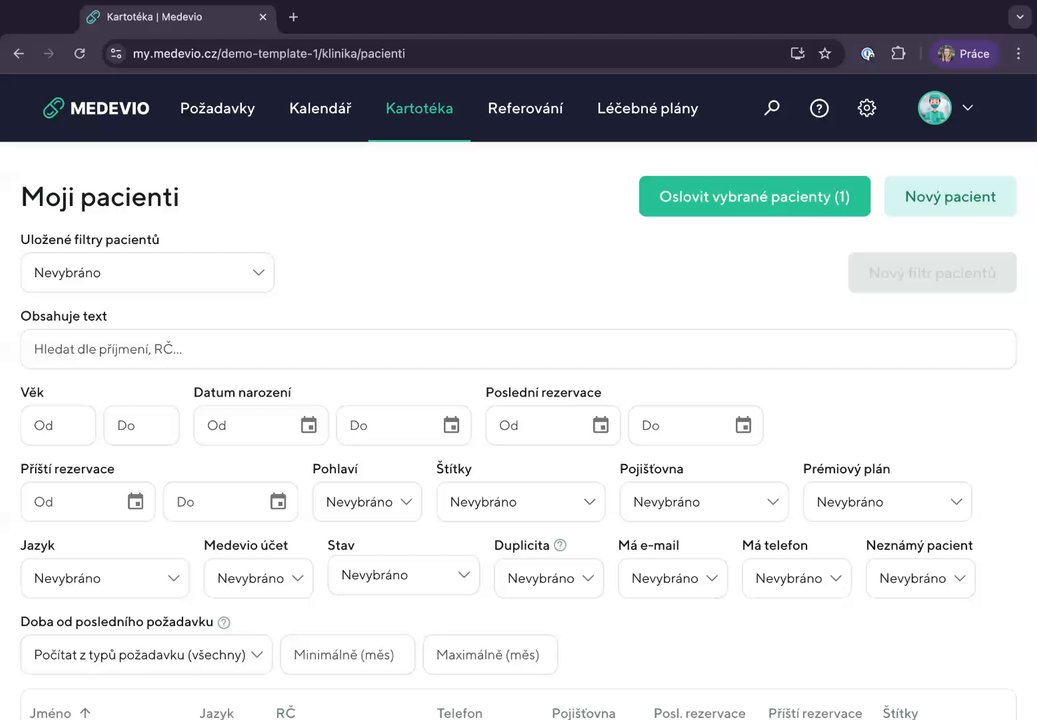Viewport: 1037px width, 720px height.
Task: Open calendar picker for Datum narození Od
Action: pos(309,425)
